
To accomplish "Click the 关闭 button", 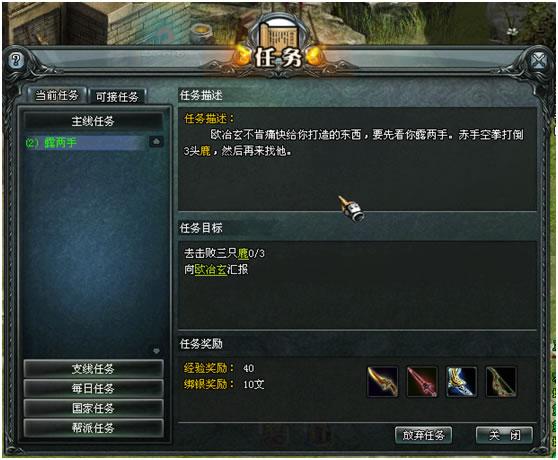I will coord(505,435).
